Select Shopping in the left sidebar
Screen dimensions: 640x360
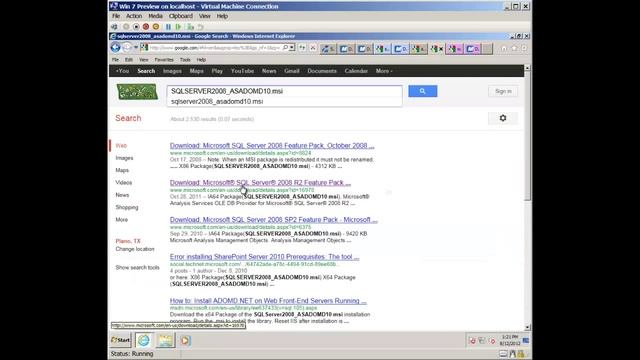click(x=127, y=207)
